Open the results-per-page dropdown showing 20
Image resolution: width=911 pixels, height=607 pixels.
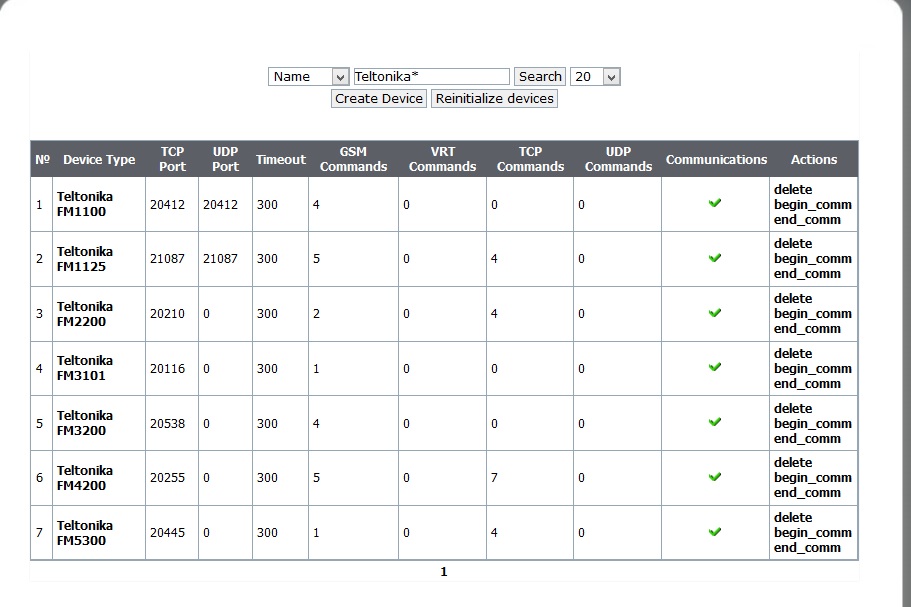tap(596, 77)
